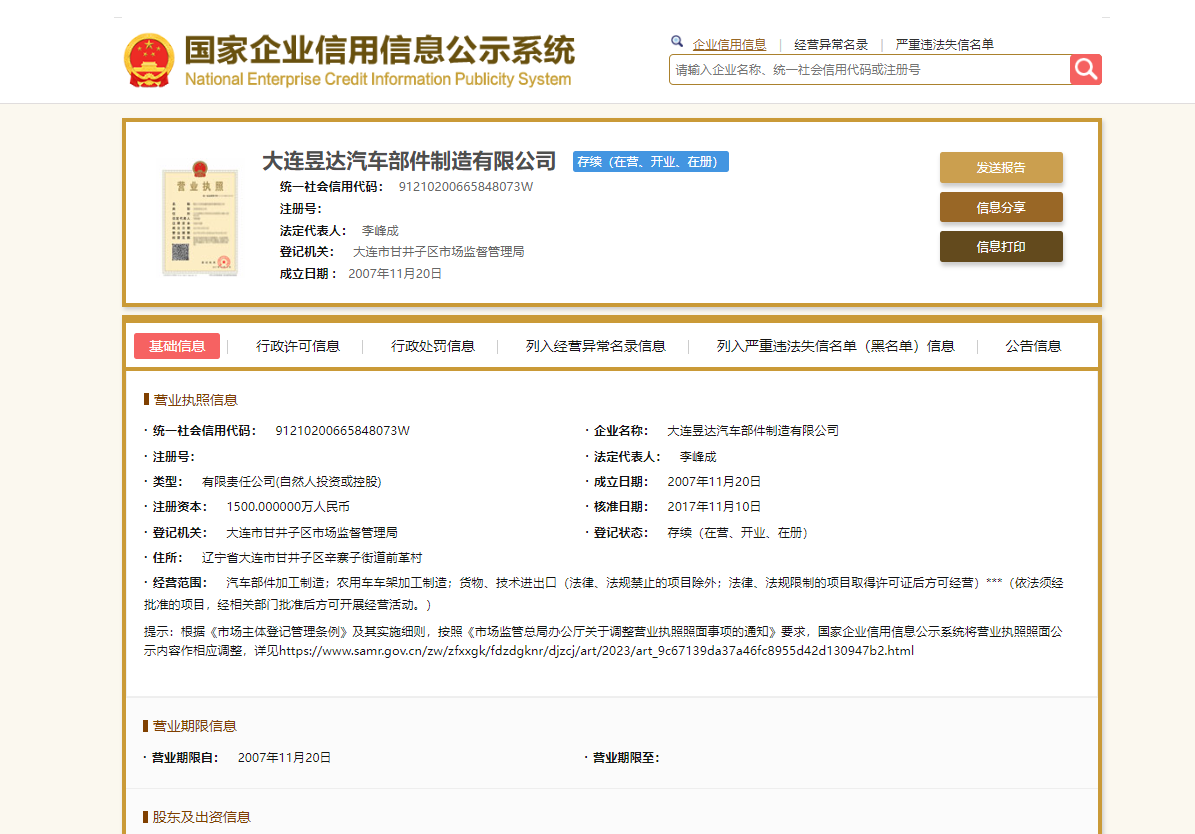Click the small blue search icon beside 企业信用信息

pos(677,42)
